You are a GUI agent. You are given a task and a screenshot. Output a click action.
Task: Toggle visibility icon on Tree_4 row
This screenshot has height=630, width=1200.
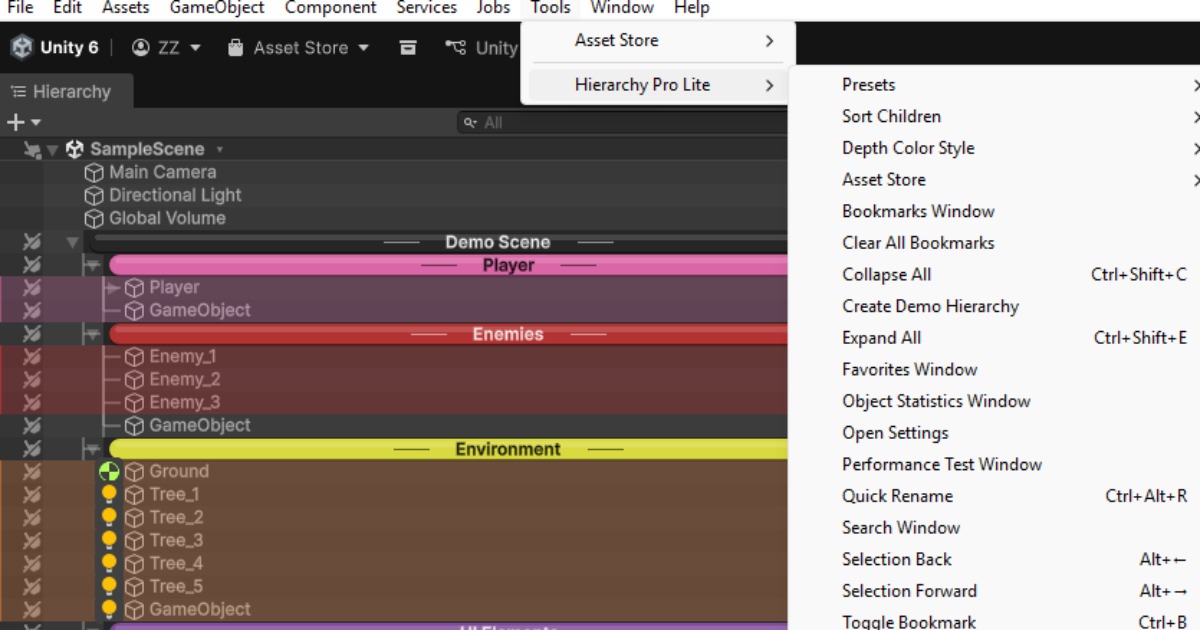click(32, 563)
